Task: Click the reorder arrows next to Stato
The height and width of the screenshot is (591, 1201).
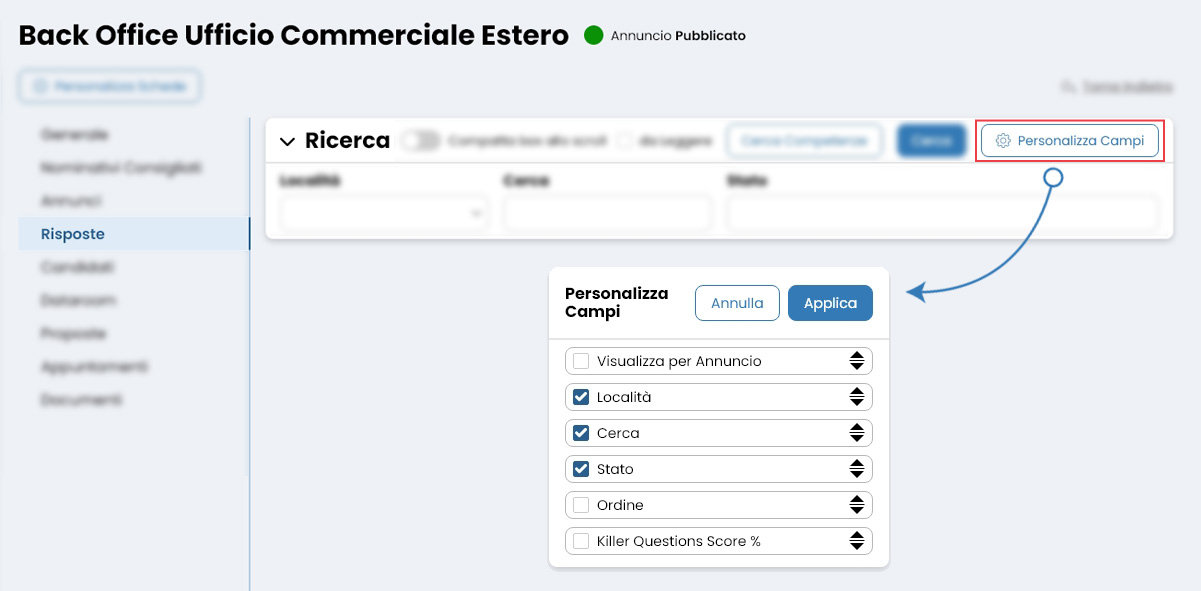Action: [857, 468]
